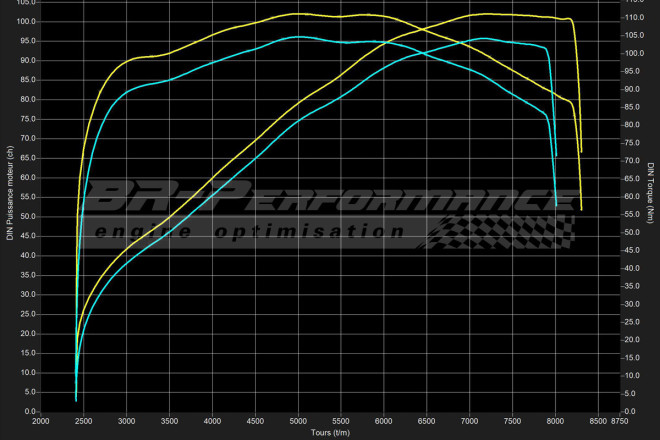Pick the yellow torque curve peak near 5000 rpm

click(298, 14)
